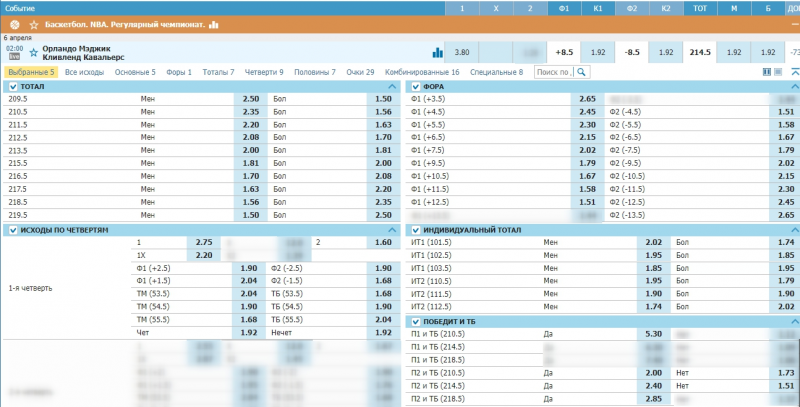Pick odds 3.80 for Orlando win
This screenshot has width=800, height=407.
pyautogui.click(x=461, y=52)
